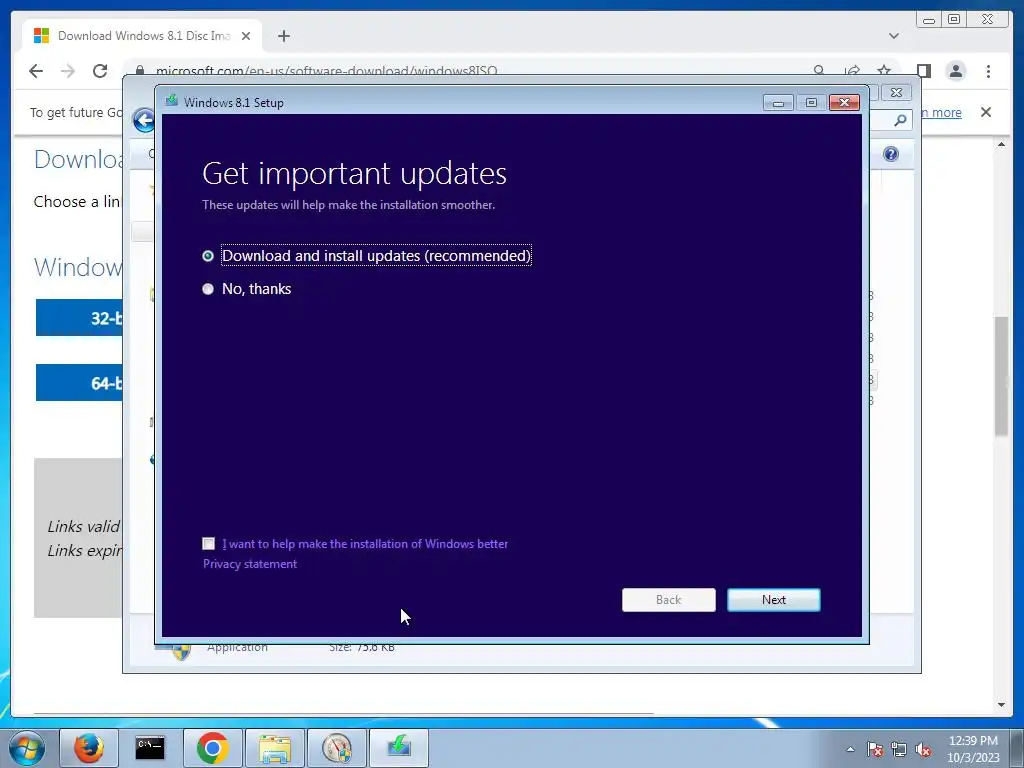Click the 64-bit Download button on page
The width and height of the screenshot is (1024, 768).
click(x=79, y=383)
